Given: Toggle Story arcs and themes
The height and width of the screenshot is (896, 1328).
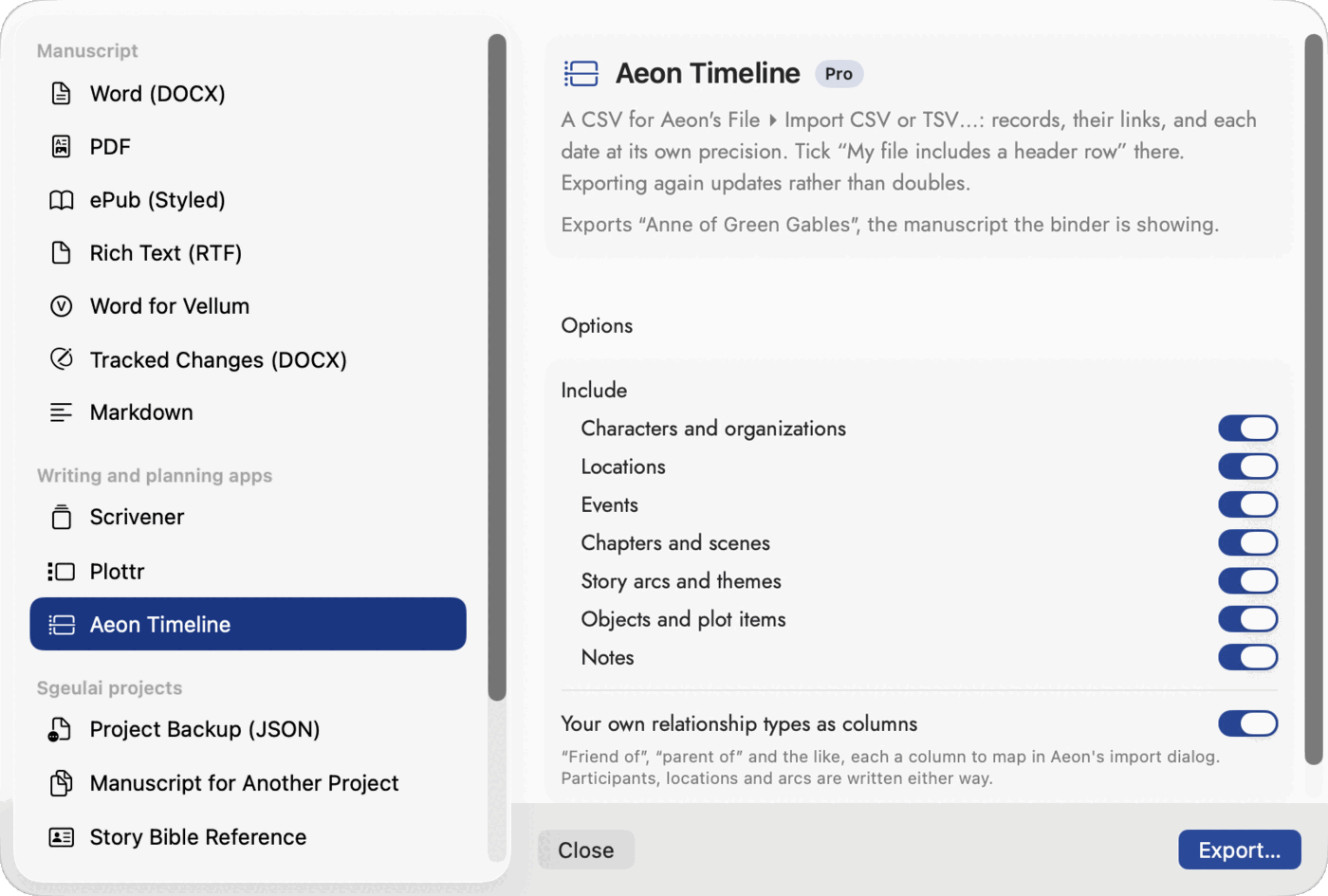Looking at the screenshot, I should [x=1248, y=581].
